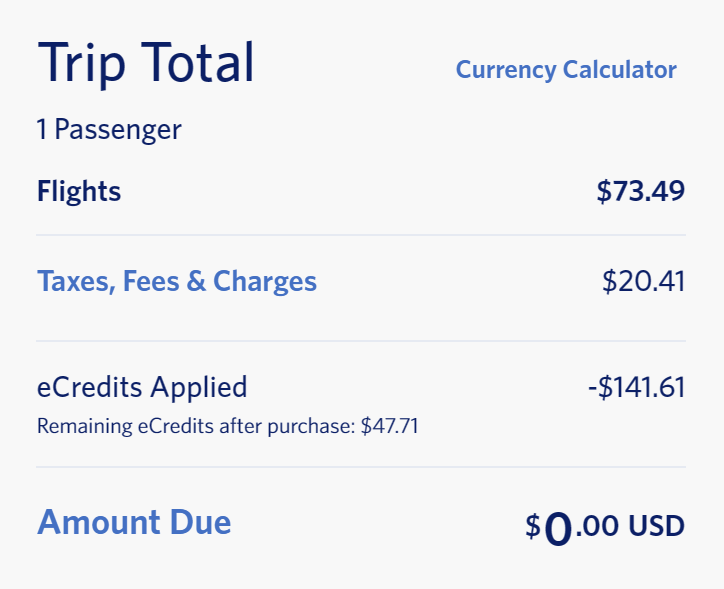724x589 pixels.
Task: Select the Trip Total heading
Action: click(x=145, y=63)
